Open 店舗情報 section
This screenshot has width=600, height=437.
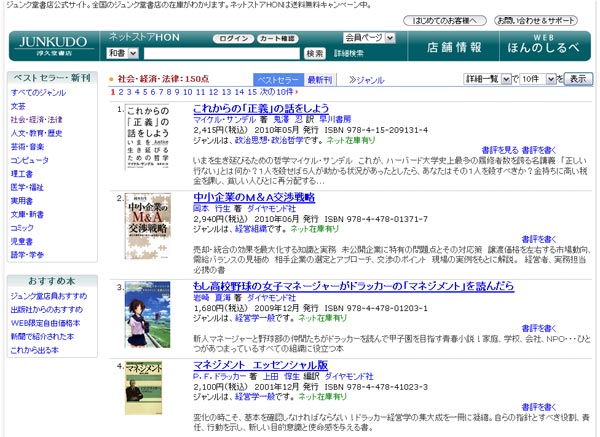pyautogui.click(x=454, y=47)
